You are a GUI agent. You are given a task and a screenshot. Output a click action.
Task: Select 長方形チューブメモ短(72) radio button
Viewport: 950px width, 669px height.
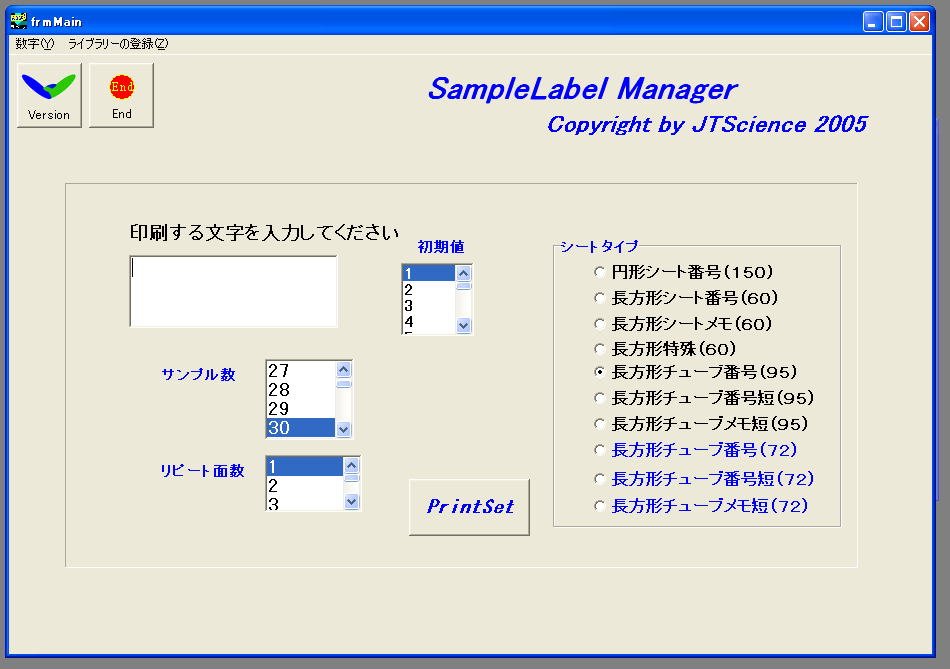pyautogui.click(x=600, y=506)
